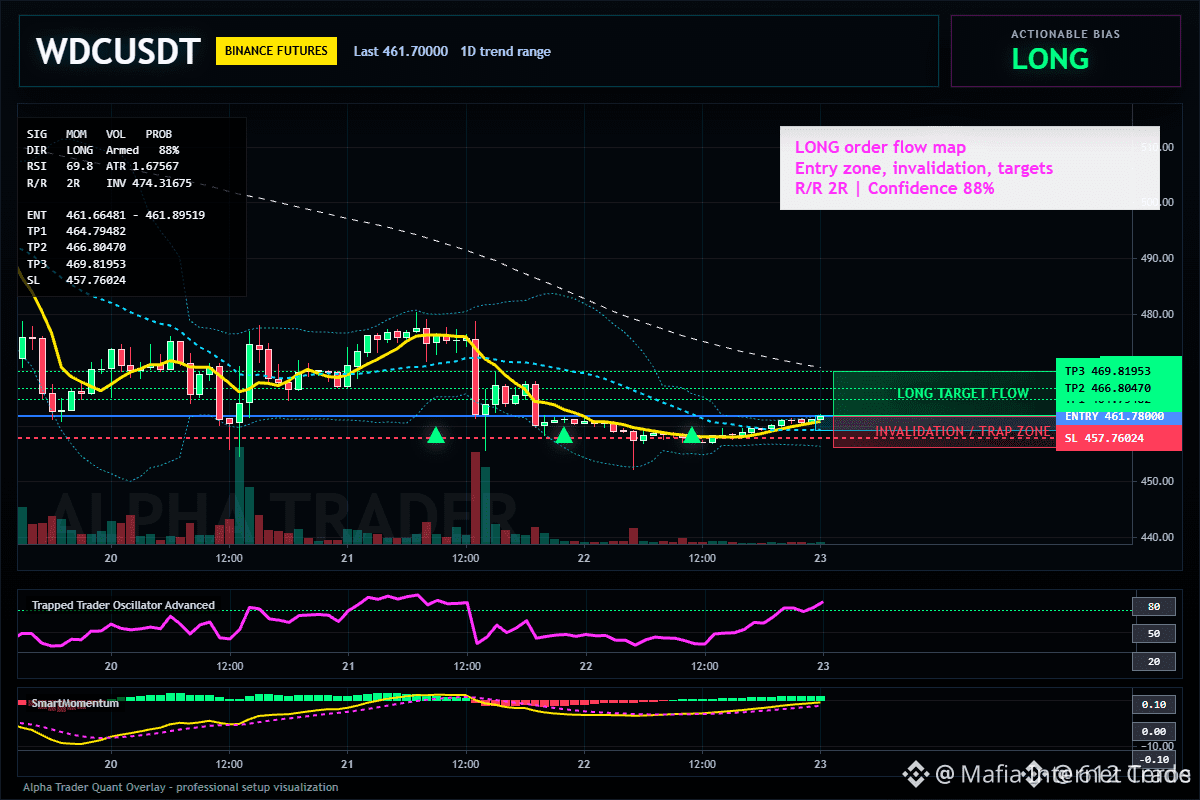Image resolution: width=1200 pixels, height=800 pixels.
Task: Select the oscillator 50 level label
Action: (x=1153, y=633)
